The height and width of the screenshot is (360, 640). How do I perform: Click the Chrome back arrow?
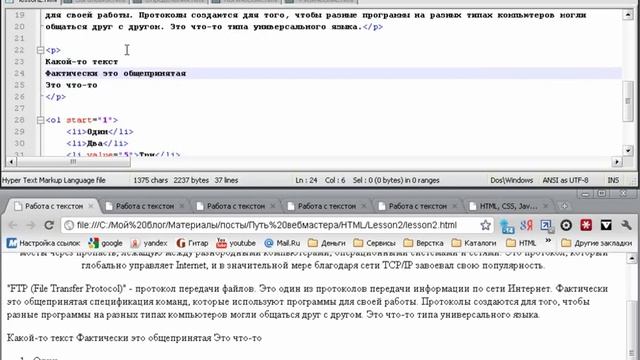tap(13, 225)
